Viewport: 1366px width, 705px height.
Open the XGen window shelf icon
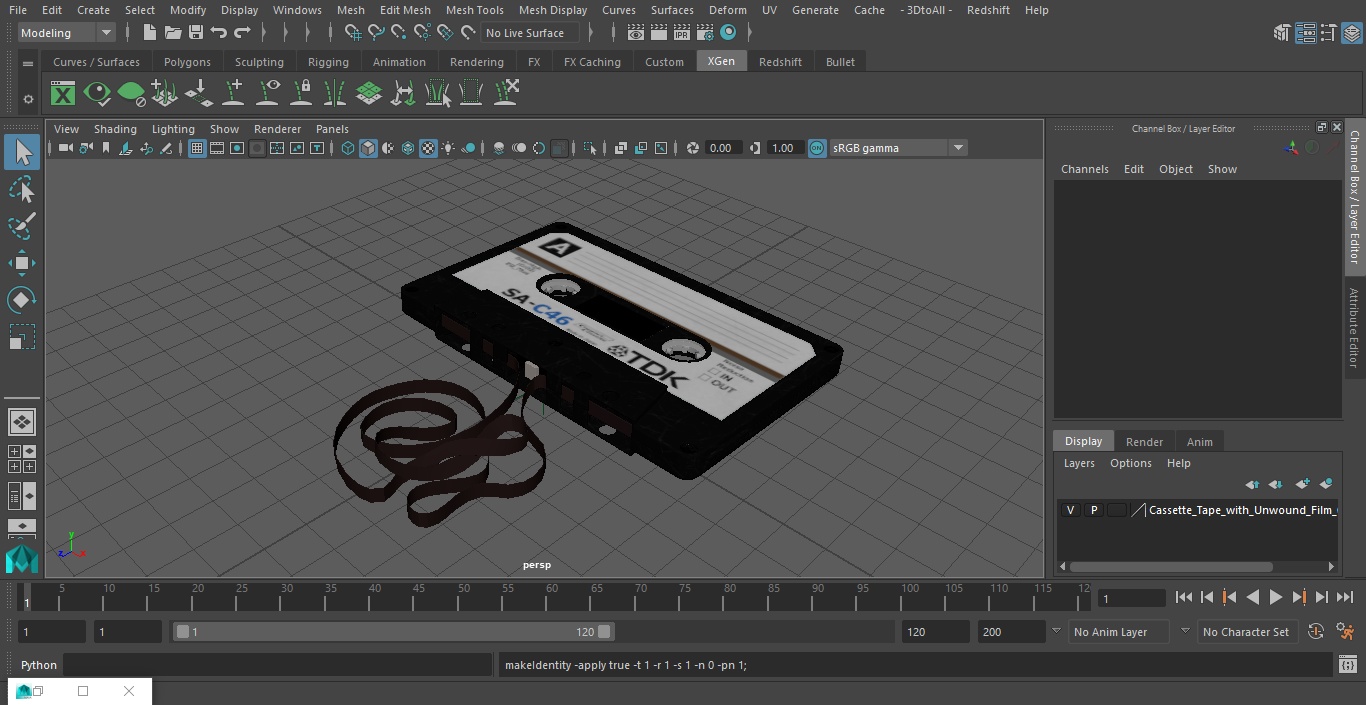pos(63,94)
